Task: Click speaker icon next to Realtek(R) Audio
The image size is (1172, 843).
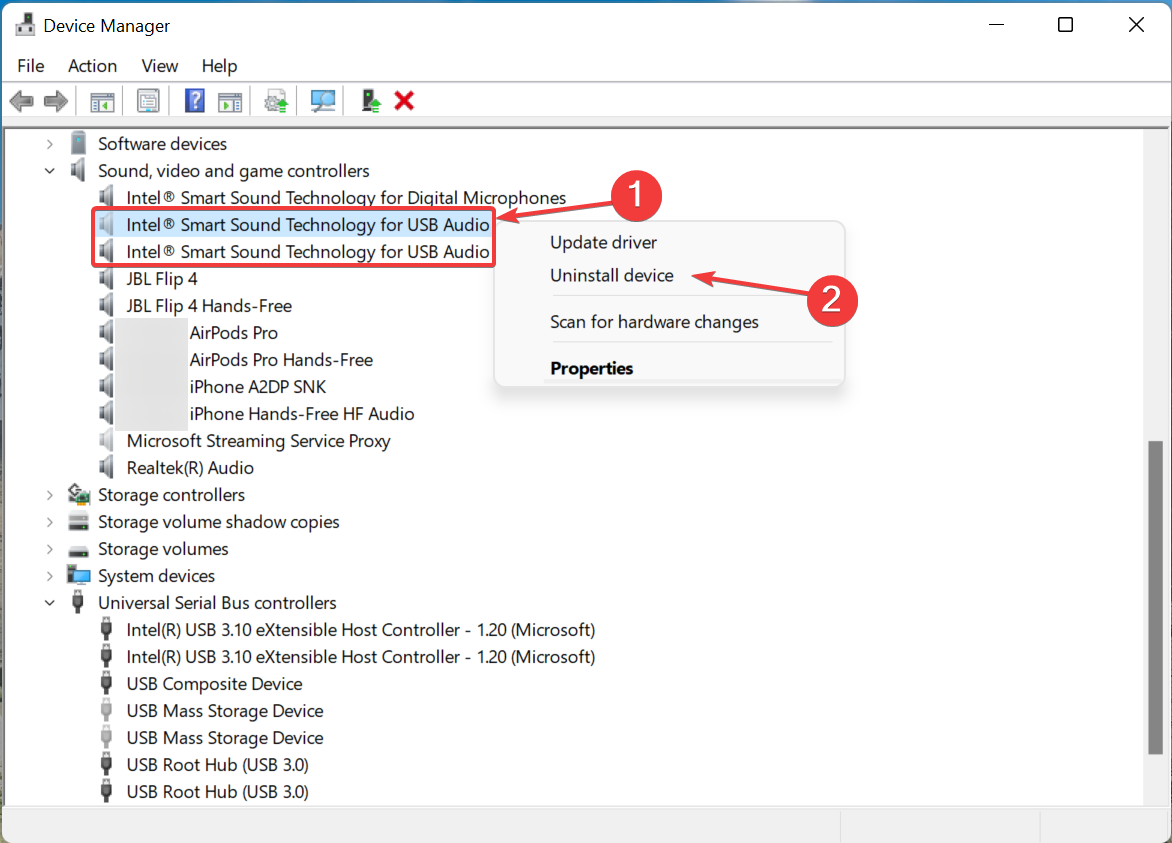Action: (x=106, y=467)
